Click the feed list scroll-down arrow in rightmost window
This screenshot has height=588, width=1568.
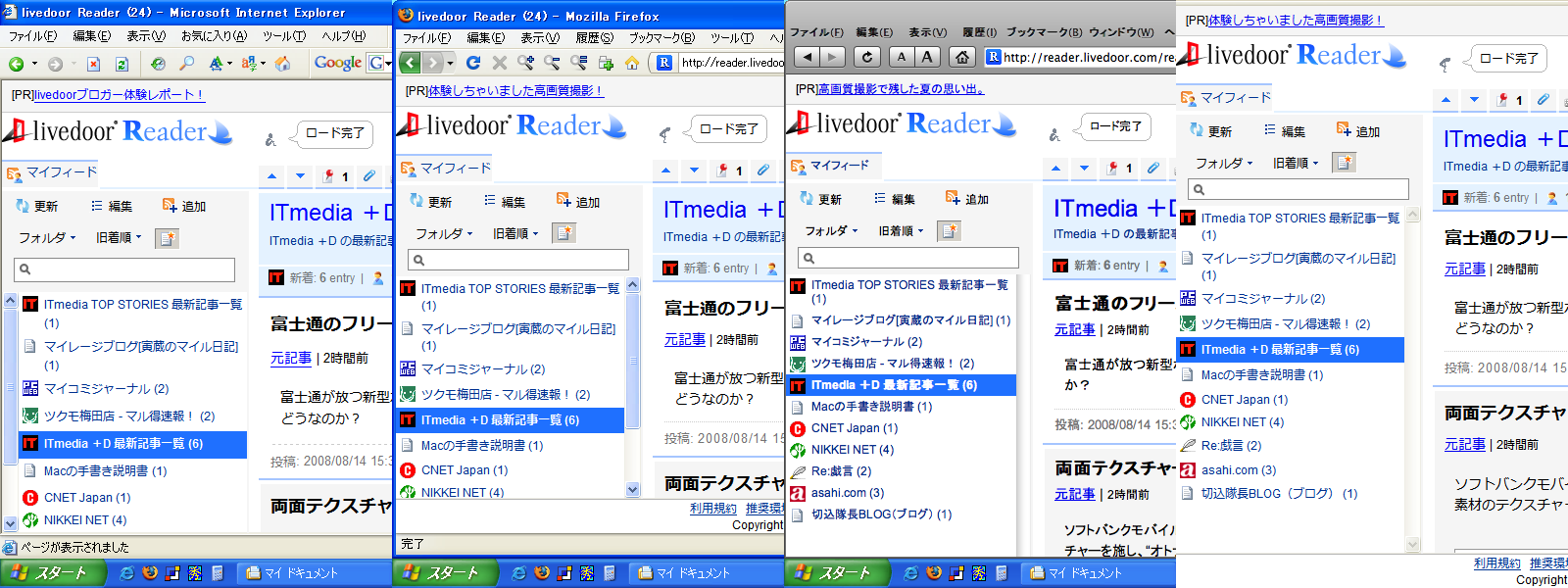pos(1413,544)
